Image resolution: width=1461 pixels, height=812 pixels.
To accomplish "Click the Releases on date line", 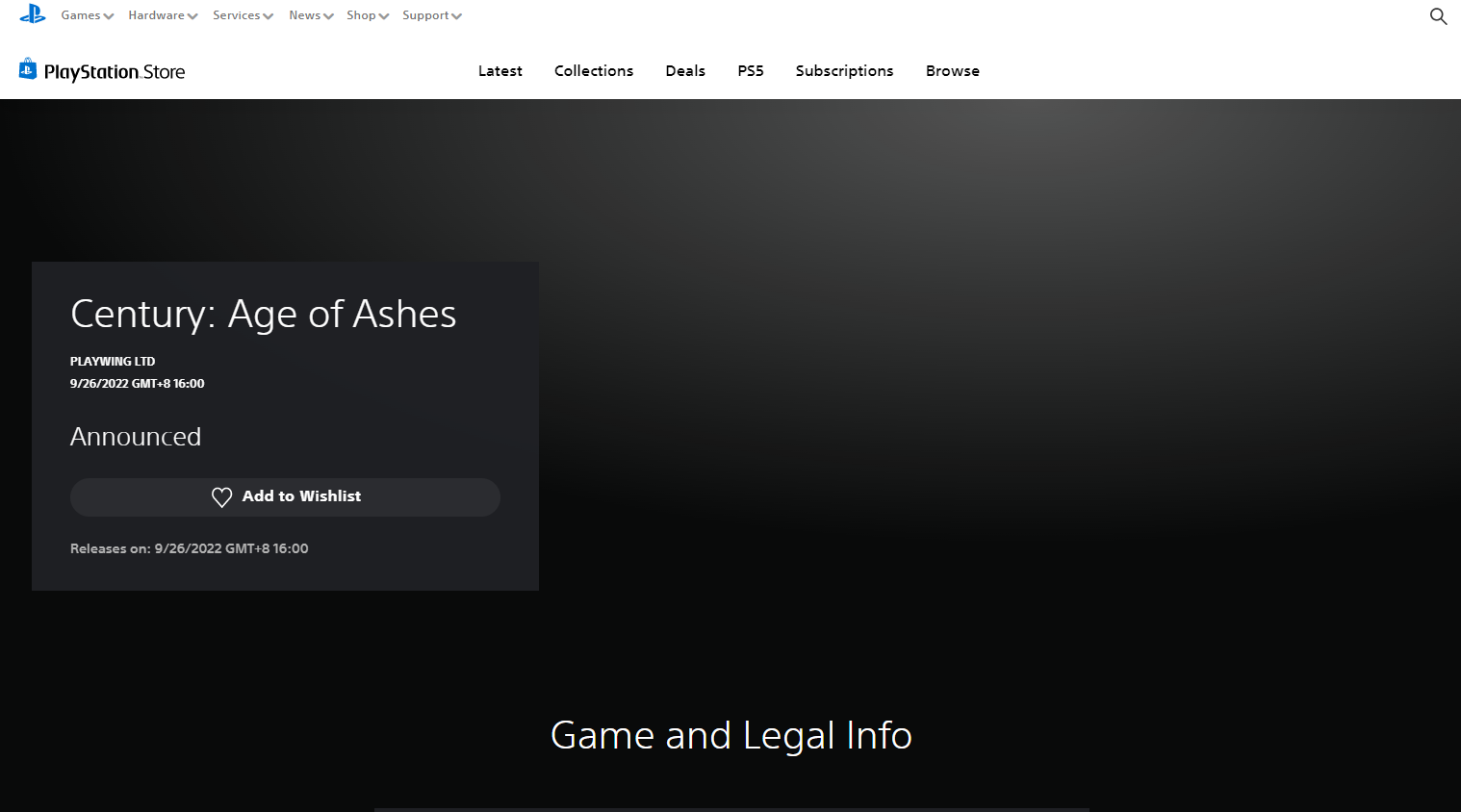I will [x=190, y=548].
